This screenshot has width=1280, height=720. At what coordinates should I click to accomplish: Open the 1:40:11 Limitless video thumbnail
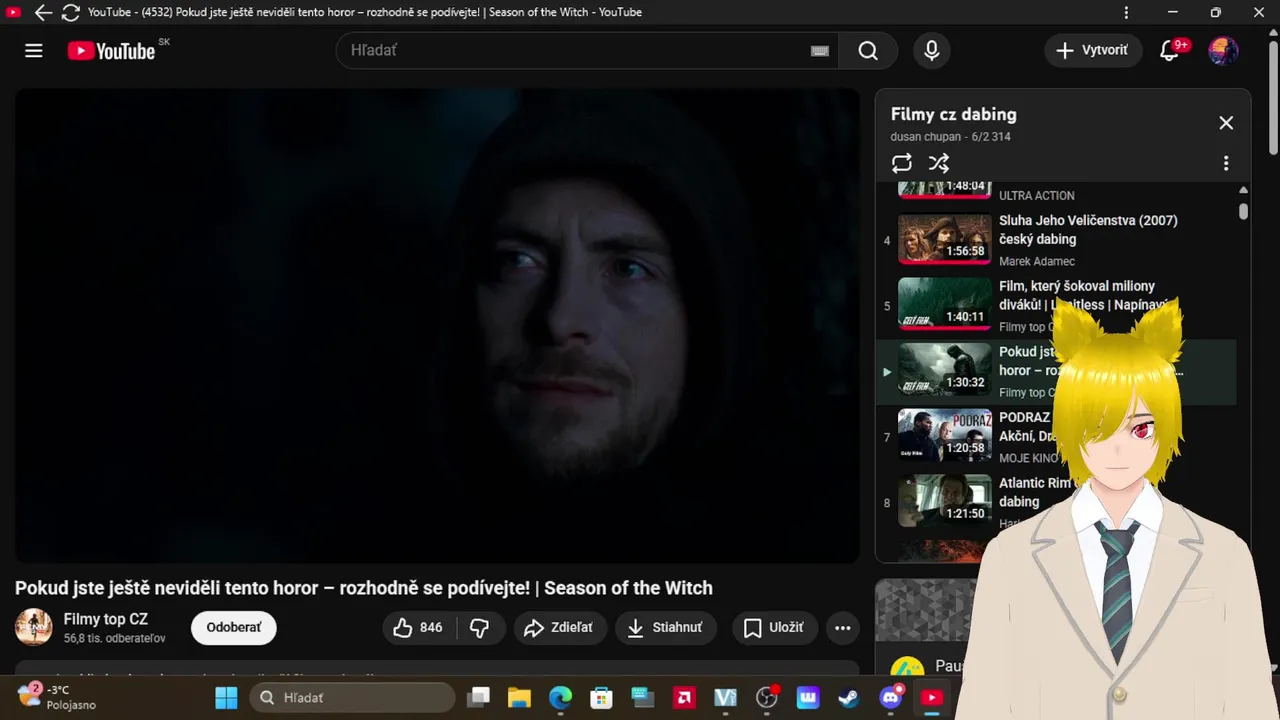(944, 305)
